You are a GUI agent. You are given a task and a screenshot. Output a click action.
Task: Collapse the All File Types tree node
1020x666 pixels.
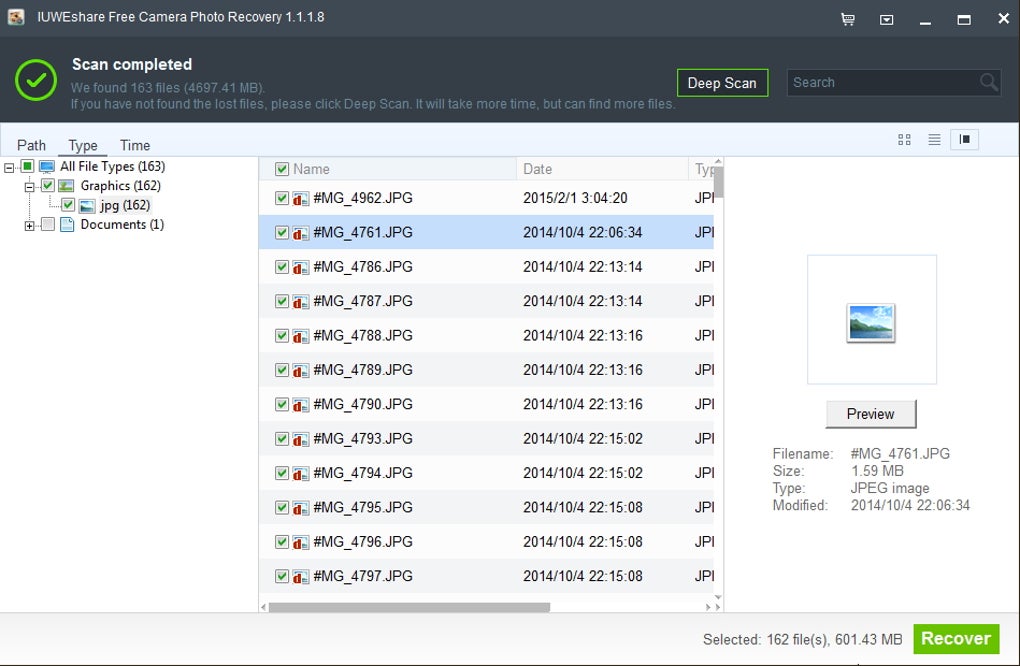pyautogui.click(x=9, y=167)
